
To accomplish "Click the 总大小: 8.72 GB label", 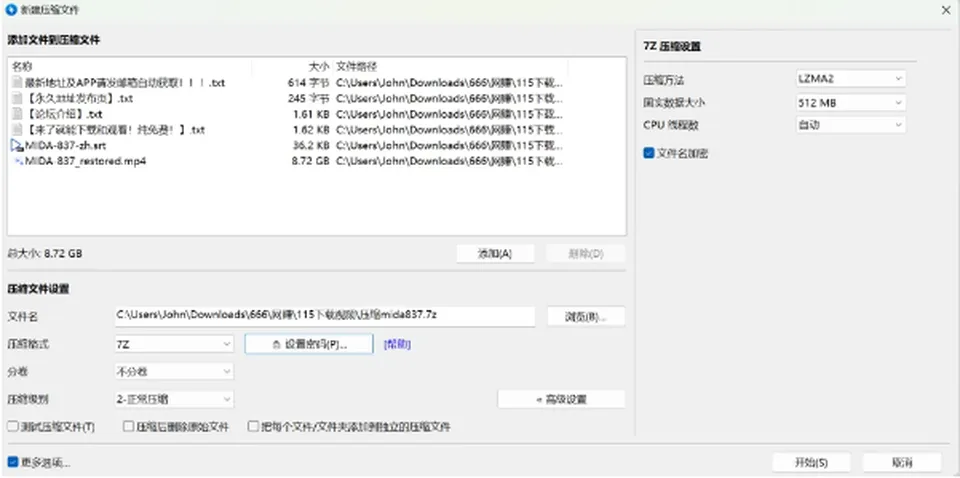I will (45, 253).
